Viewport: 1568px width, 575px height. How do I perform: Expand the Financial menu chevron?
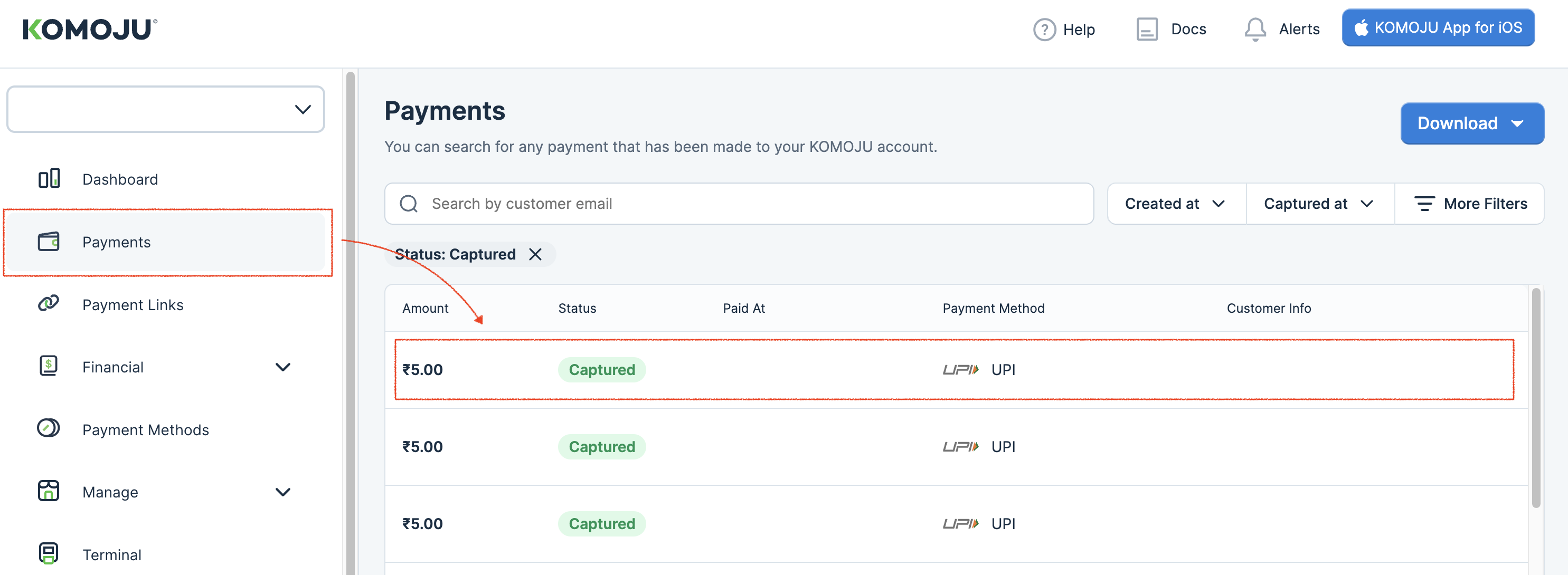[x=283, y=367]
